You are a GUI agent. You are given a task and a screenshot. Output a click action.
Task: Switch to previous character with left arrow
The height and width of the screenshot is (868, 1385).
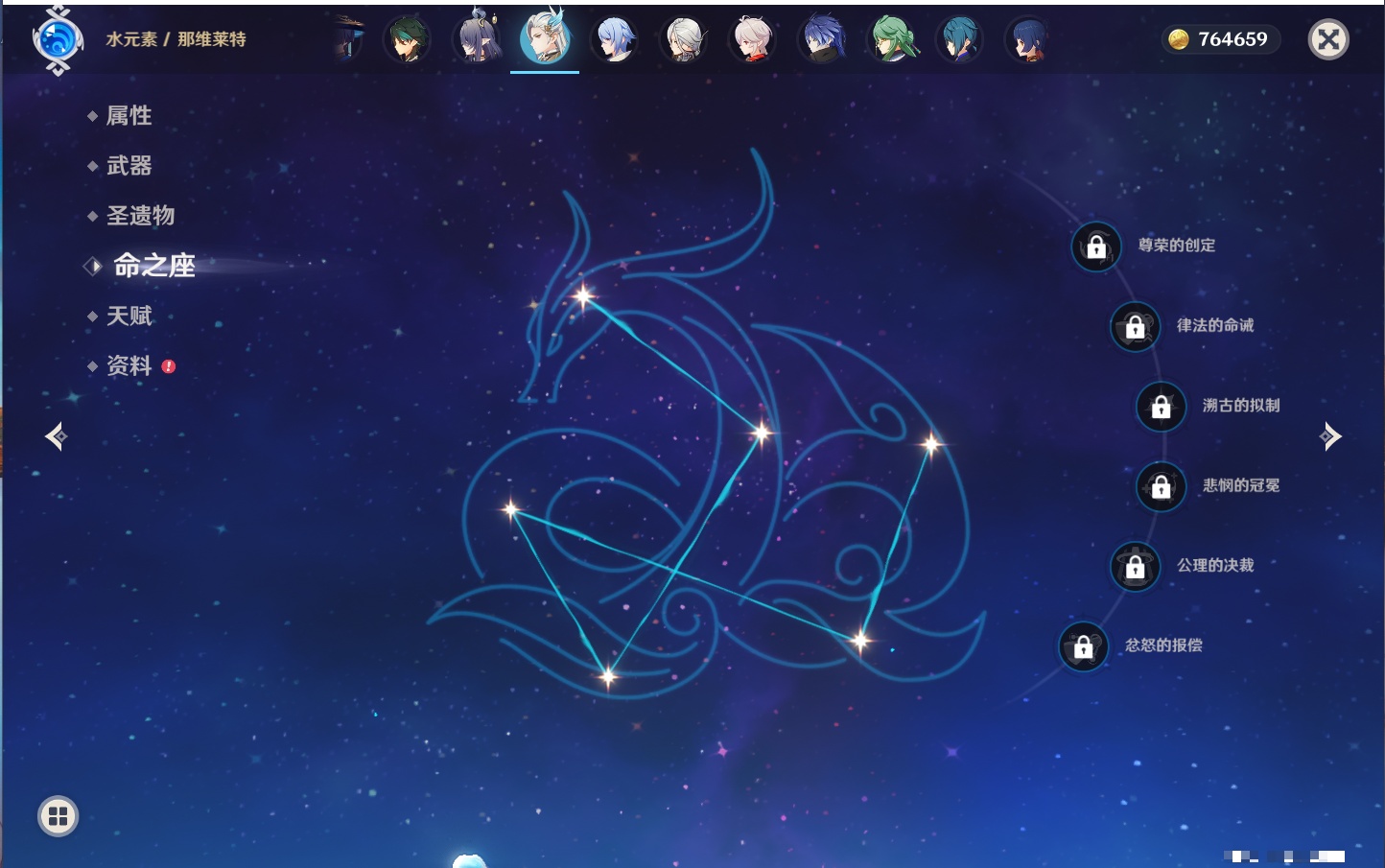(56, 436)
